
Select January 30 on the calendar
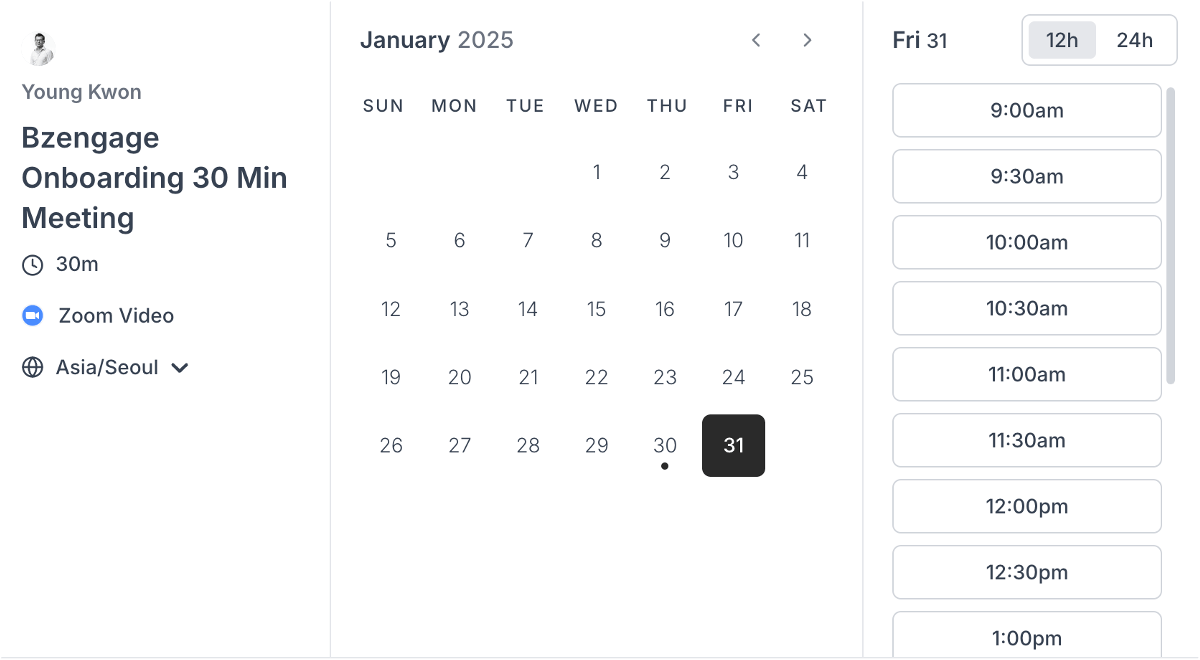pyautogui.click(x=665, y=446)
